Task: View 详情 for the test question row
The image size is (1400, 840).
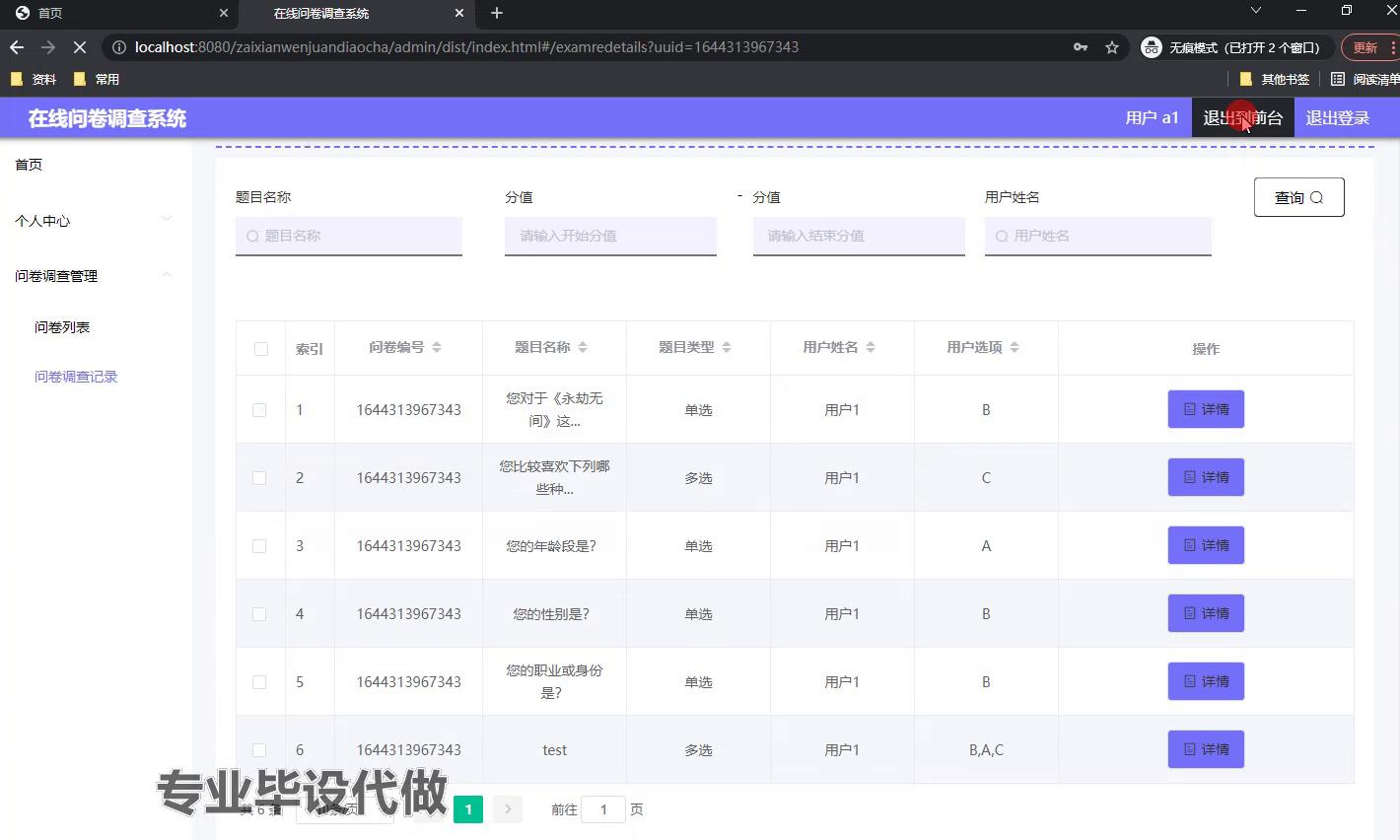Action: click(x=1206, y=749)
